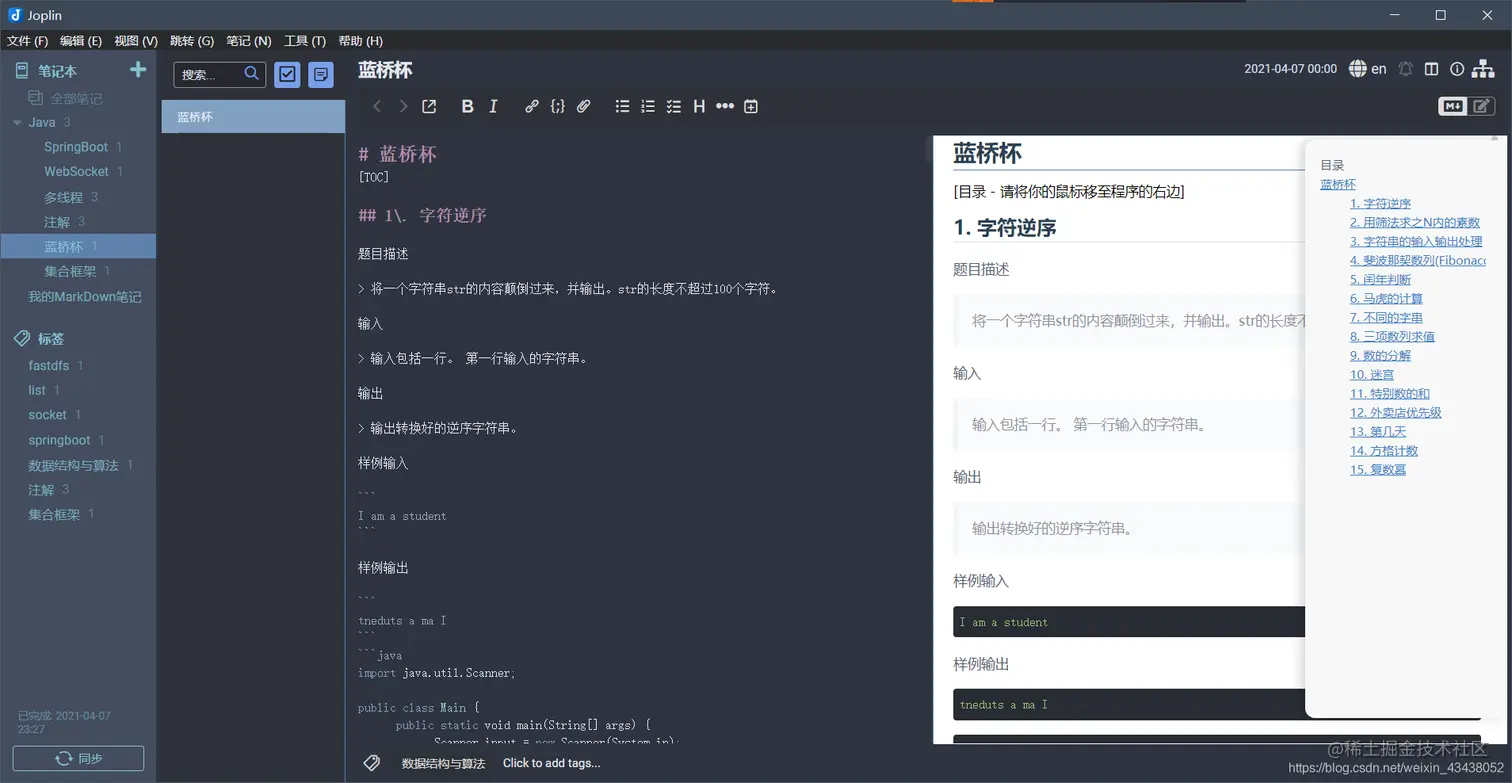This screenshot has width=1512, height=783.
Task: Insert horizontal rule dots icon
Action: tap(725, 106)
